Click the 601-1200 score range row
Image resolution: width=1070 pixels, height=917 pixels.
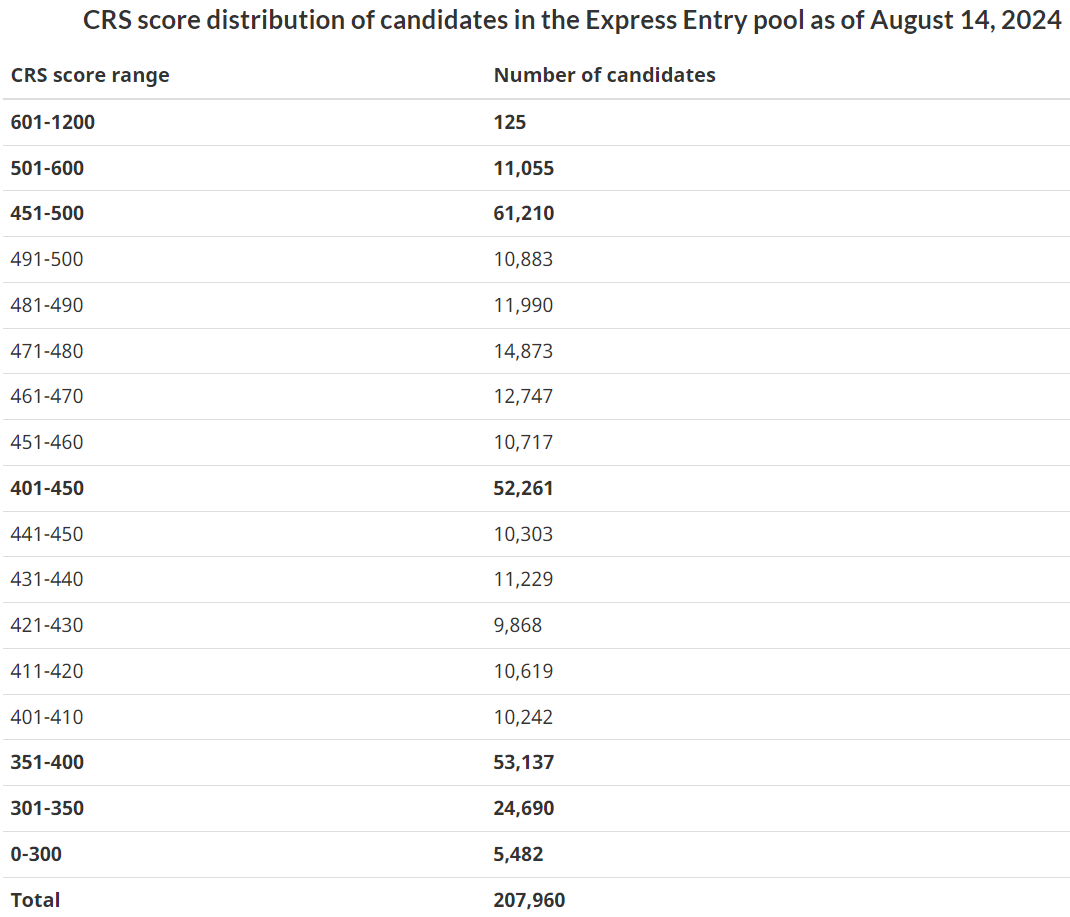pos(536,122)
